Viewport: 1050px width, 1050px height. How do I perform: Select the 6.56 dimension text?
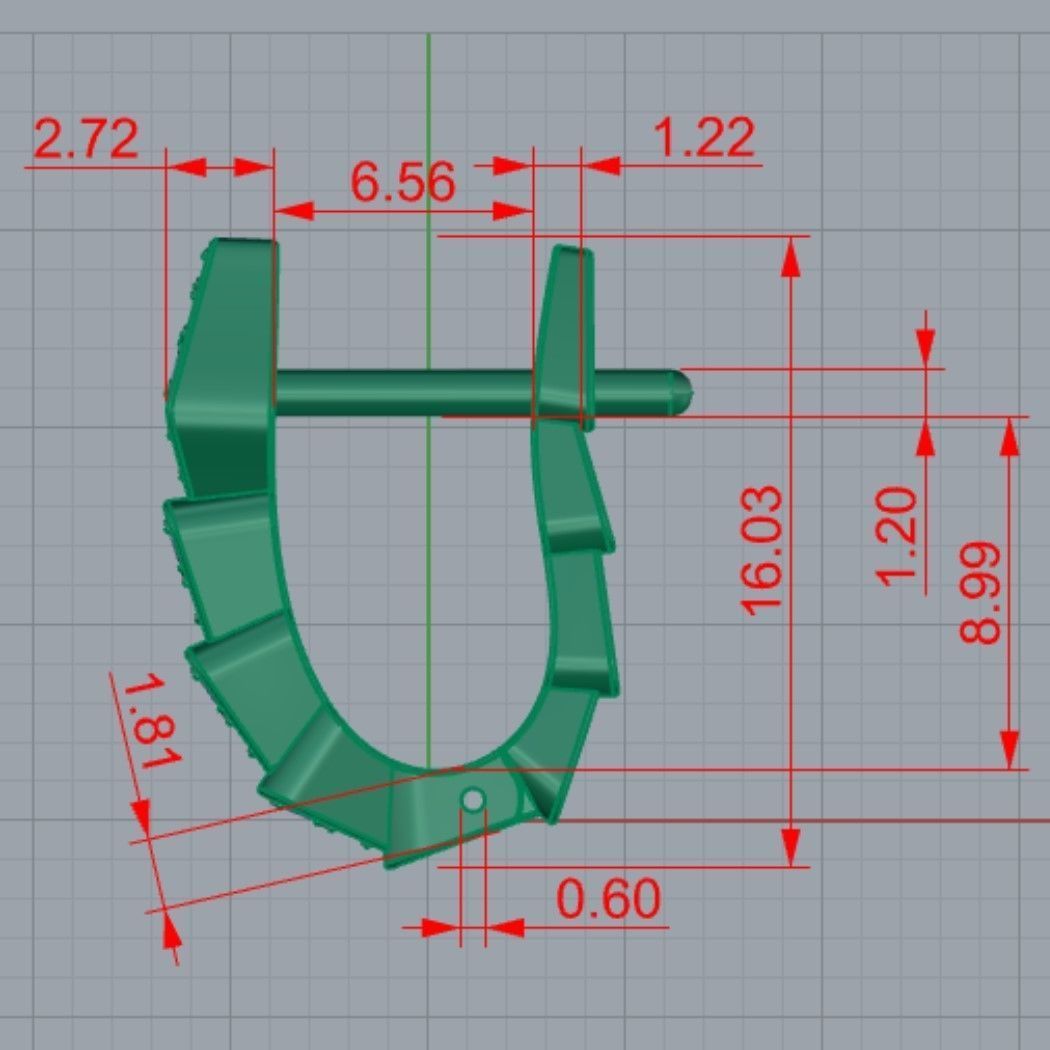[403, 182]
